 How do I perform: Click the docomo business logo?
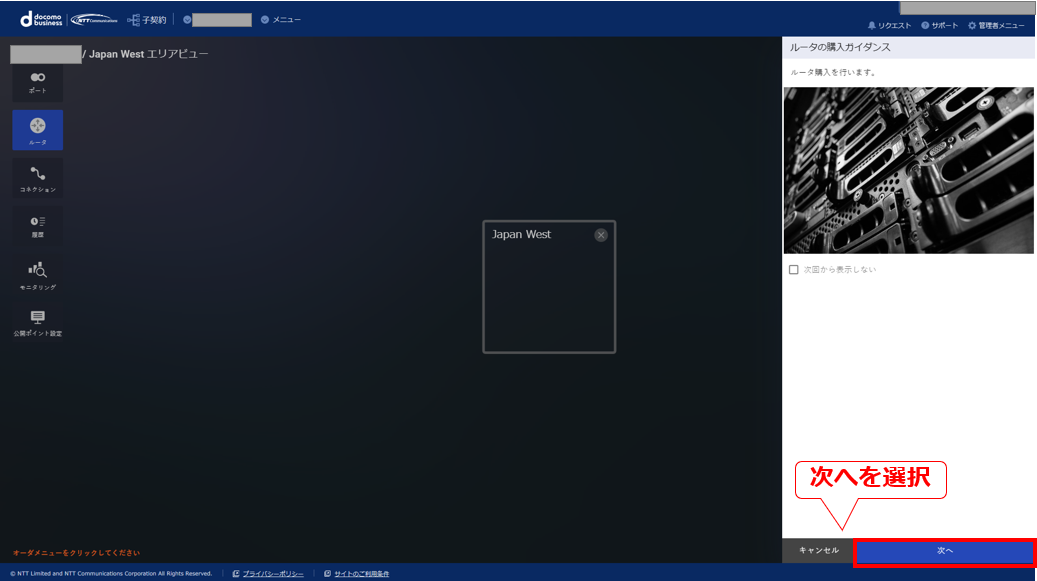(x=41, y=19)
